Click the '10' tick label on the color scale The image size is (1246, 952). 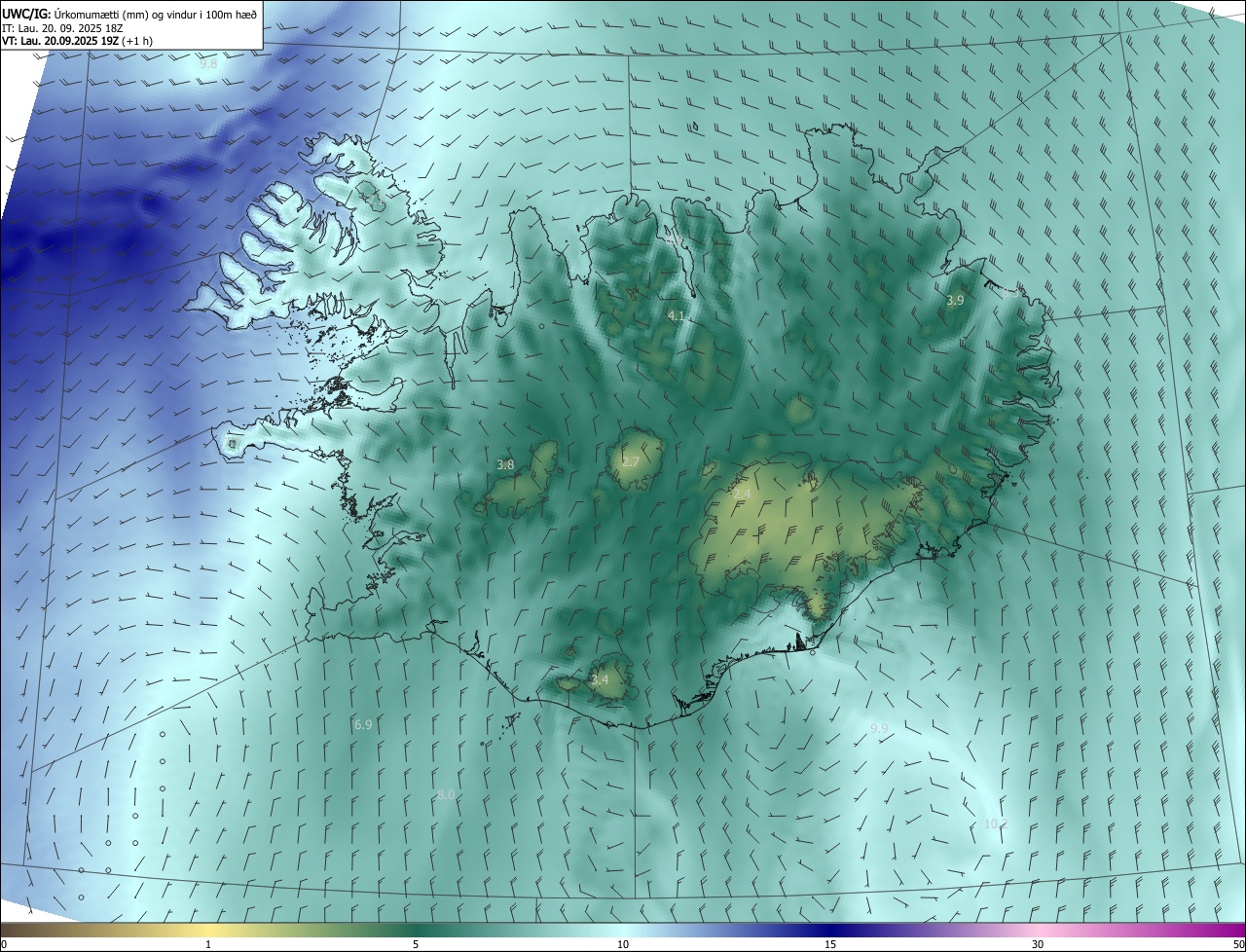[x=623, y=944]
